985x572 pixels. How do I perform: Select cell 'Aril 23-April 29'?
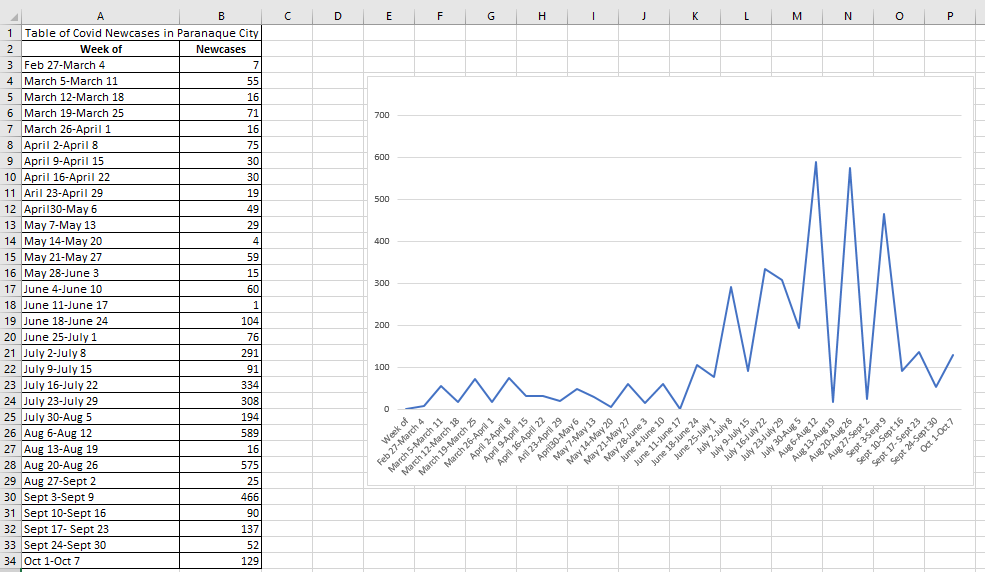101,193
